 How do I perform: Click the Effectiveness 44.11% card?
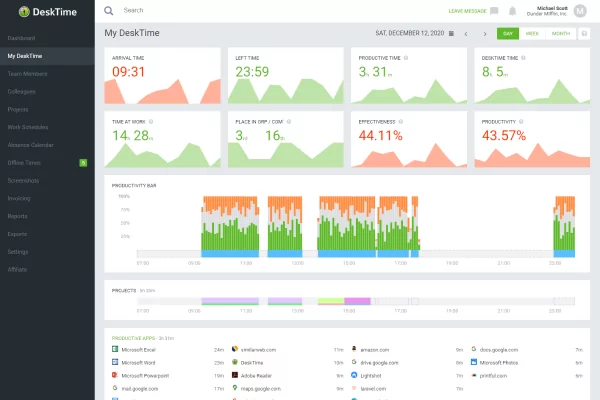click(409, 139)
